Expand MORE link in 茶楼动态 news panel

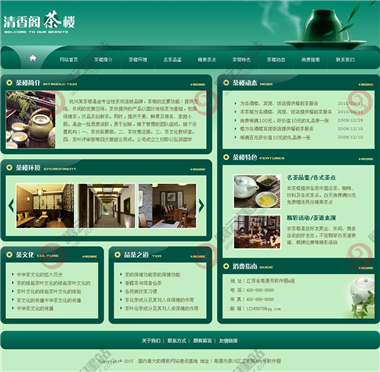click(x=366, y=84)
